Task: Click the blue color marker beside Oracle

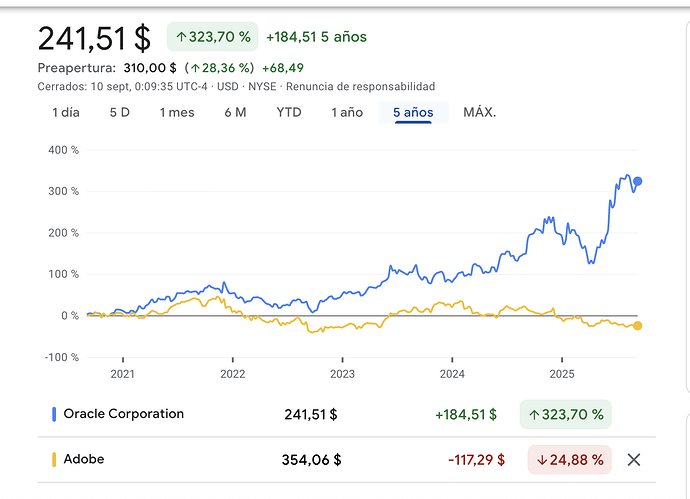Action: pos(53,414)
